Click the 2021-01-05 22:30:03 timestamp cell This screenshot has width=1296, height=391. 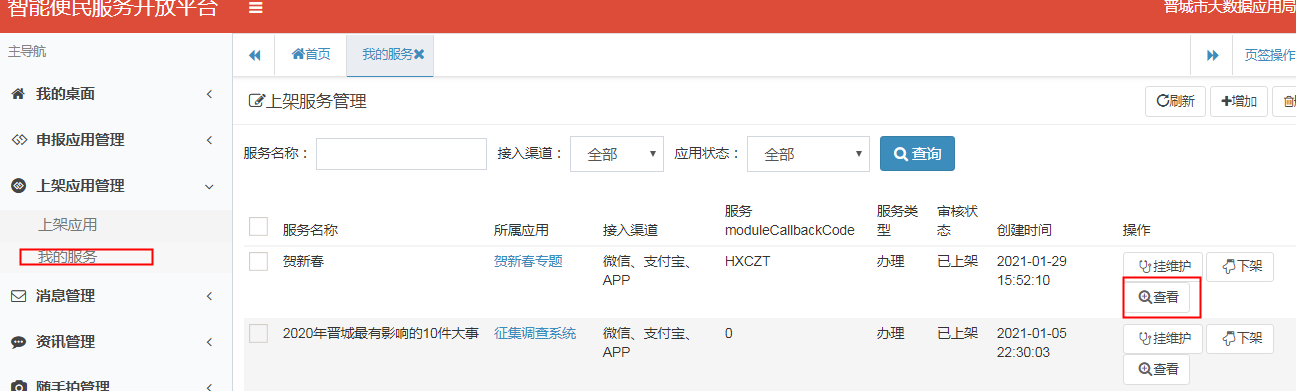(1032, 343)
